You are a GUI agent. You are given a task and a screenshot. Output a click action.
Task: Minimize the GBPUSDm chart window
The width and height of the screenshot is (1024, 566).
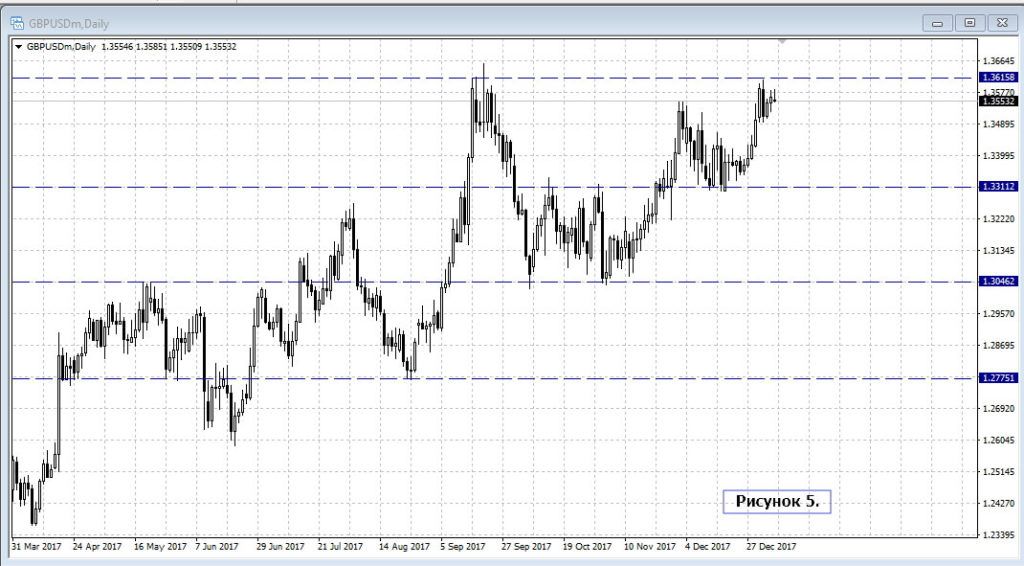937,21
